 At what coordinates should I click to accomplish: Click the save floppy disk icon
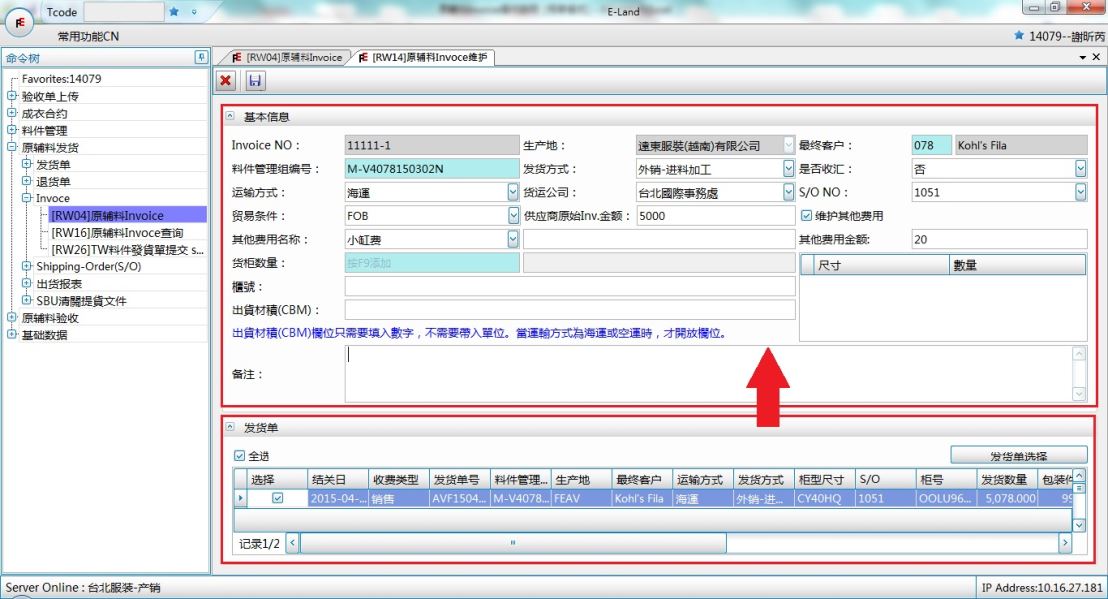point(254,81)
